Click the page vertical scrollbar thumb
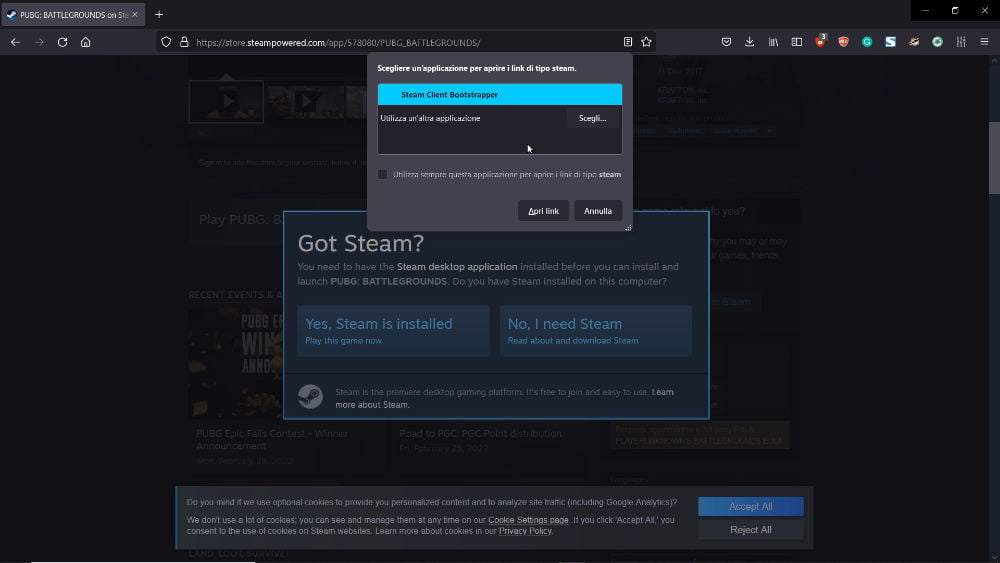 click(x=994, y=157)
